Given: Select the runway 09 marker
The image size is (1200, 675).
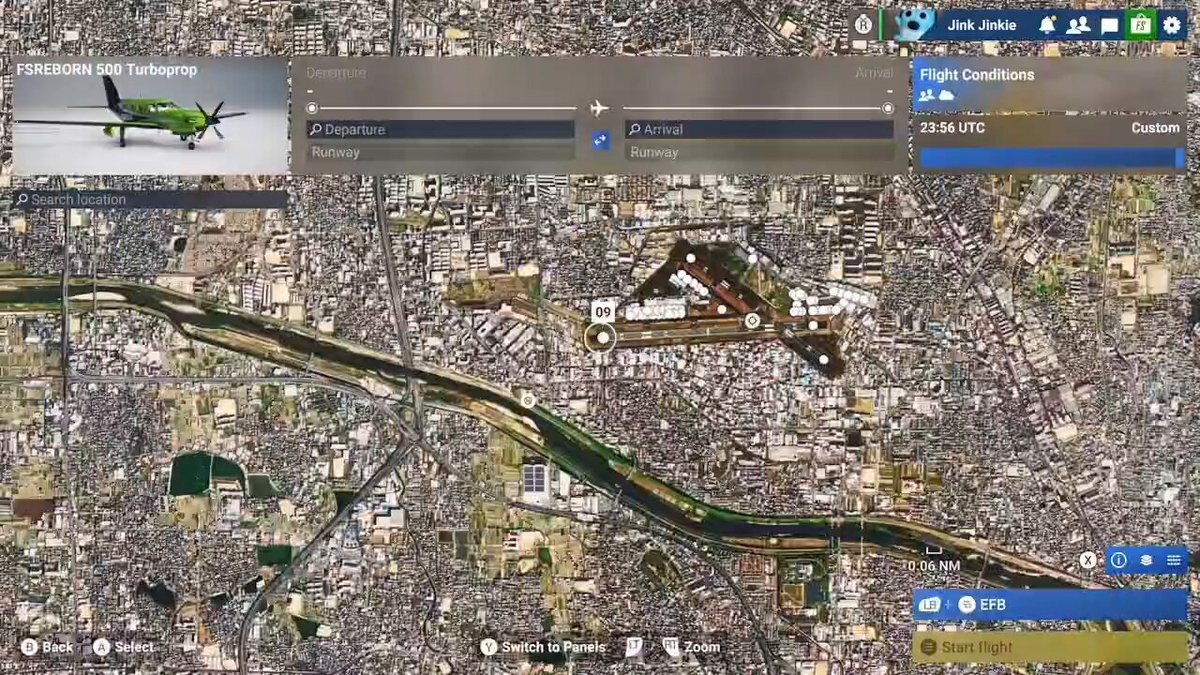Looking at the screenshot, I should pos(602,313).
